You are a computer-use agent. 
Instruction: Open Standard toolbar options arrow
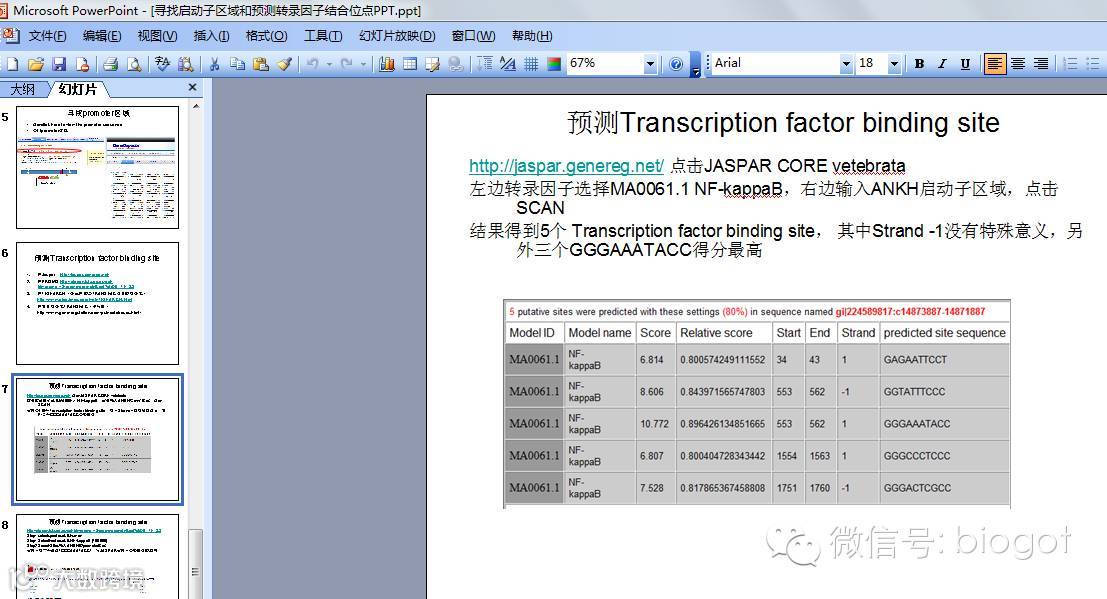click(x=695, y=65)
